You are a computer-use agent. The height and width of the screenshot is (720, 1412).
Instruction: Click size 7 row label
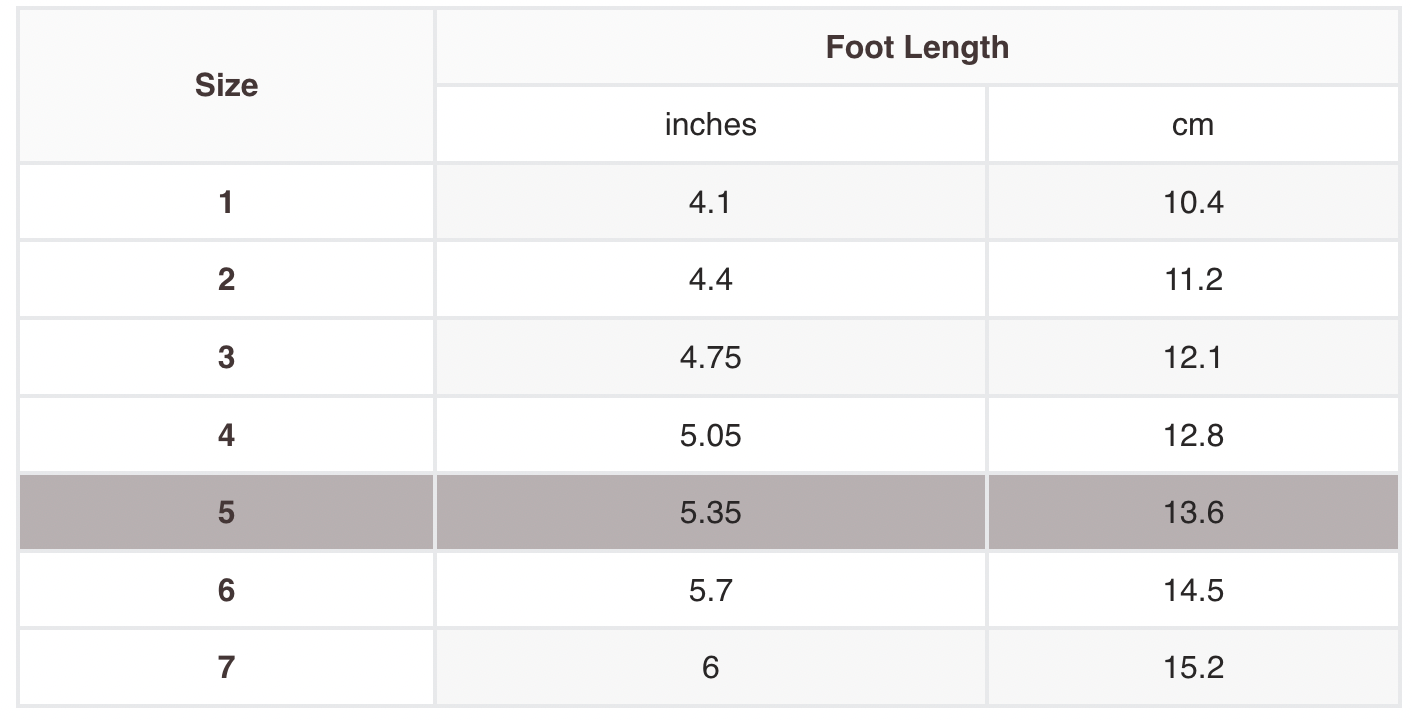(x=226, y=667)
